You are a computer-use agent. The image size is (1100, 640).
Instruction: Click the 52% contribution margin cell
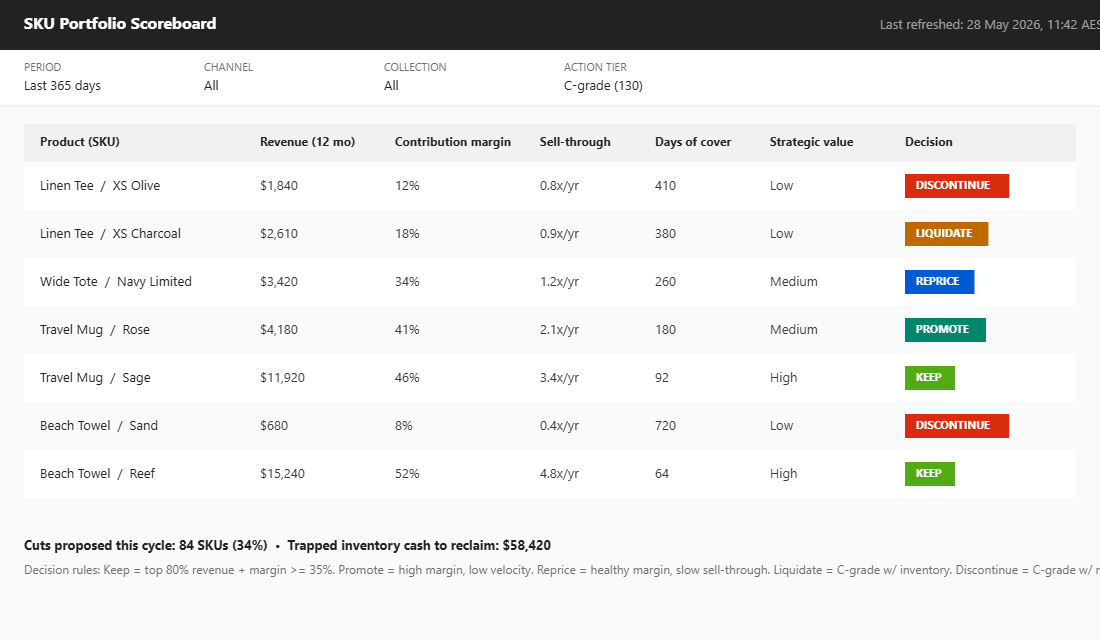tap(407, 474)
